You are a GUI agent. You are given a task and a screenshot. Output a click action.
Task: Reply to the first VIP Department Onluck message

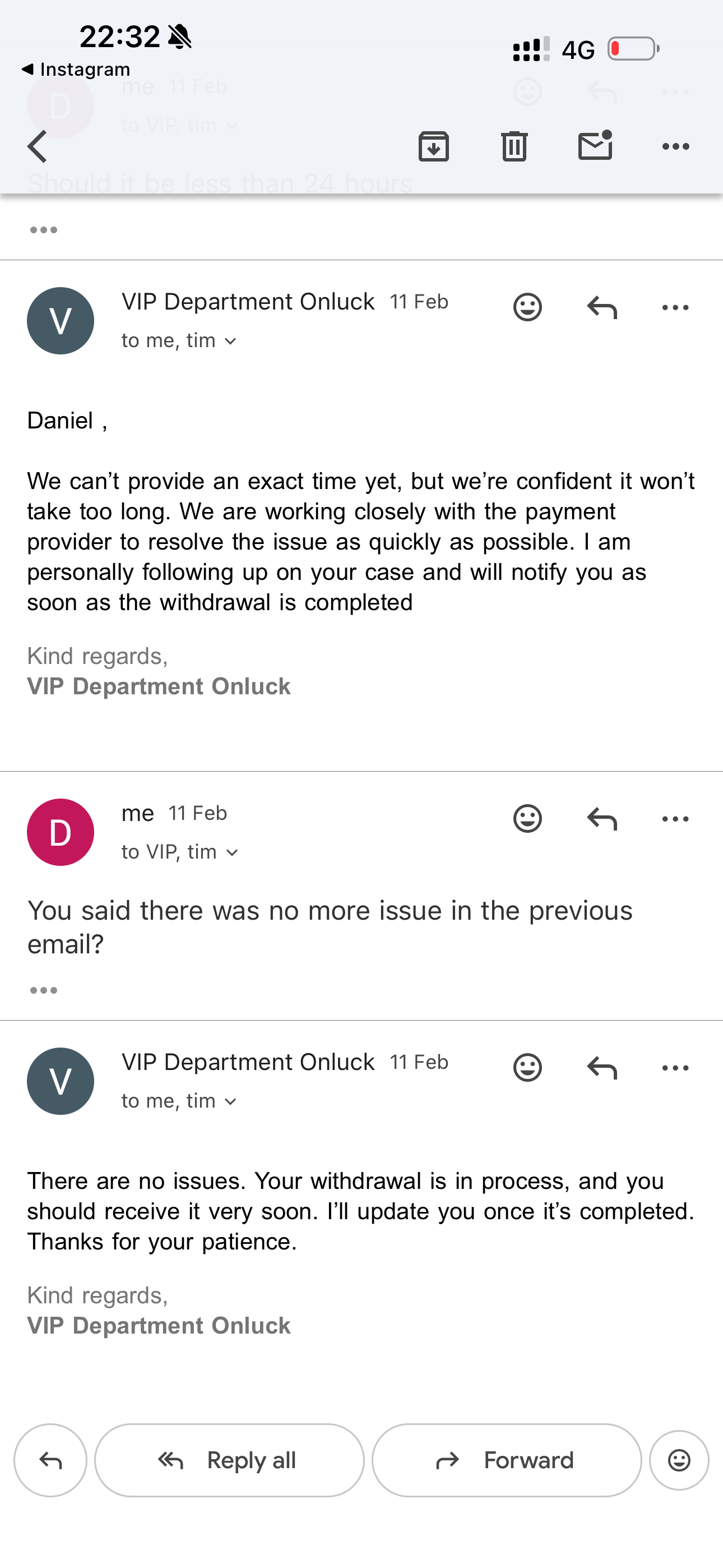(602, 307)
